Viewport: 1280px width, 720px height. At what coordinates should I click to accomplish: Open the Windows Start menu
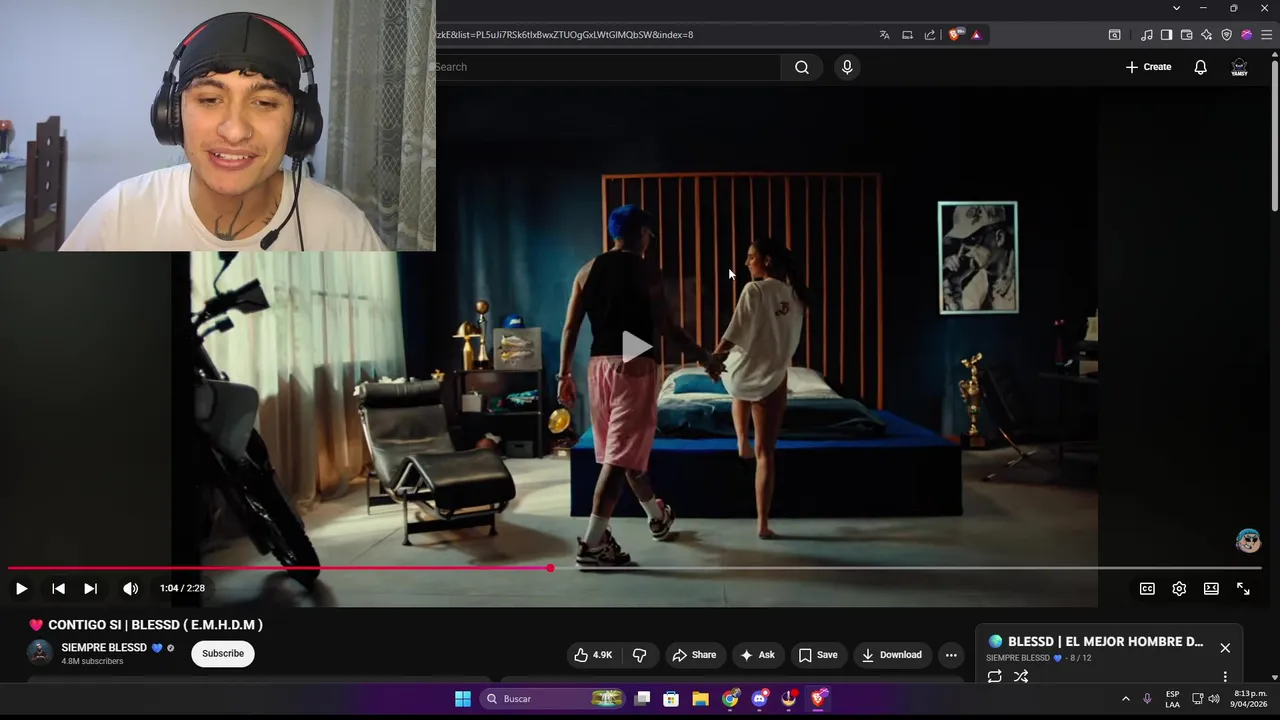(462, 699)
